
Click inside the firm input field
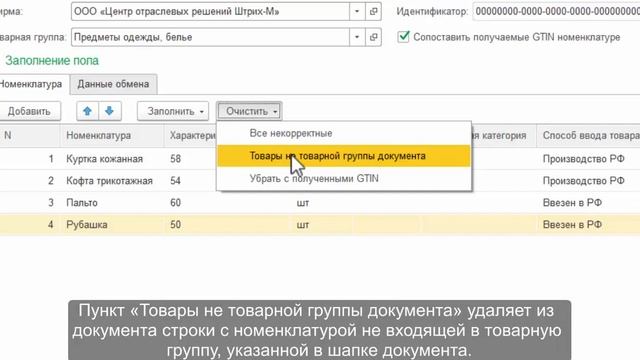click(x=210, y=11)
